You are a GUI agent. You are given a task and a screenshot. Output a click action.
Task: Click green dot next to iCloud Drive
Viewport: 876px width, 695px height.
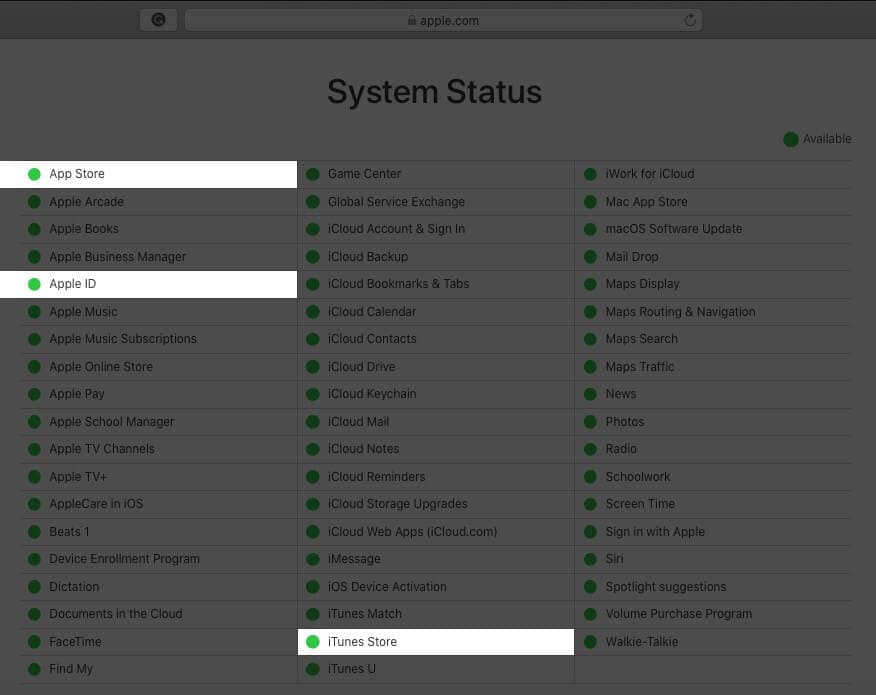tap(313, 367)
